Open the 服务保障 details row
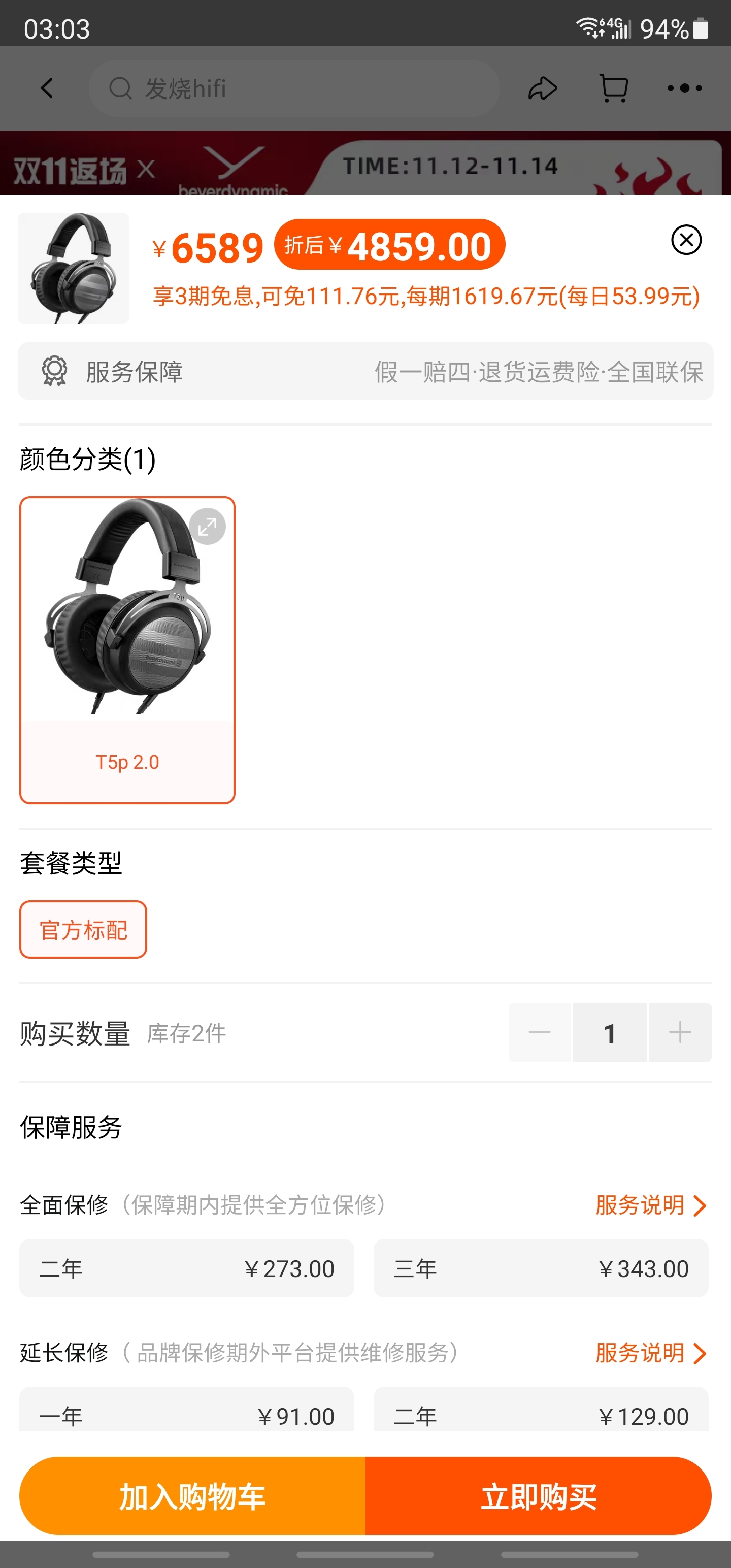The height and width of the screenshot is (1568, 731). click(365, 371)
